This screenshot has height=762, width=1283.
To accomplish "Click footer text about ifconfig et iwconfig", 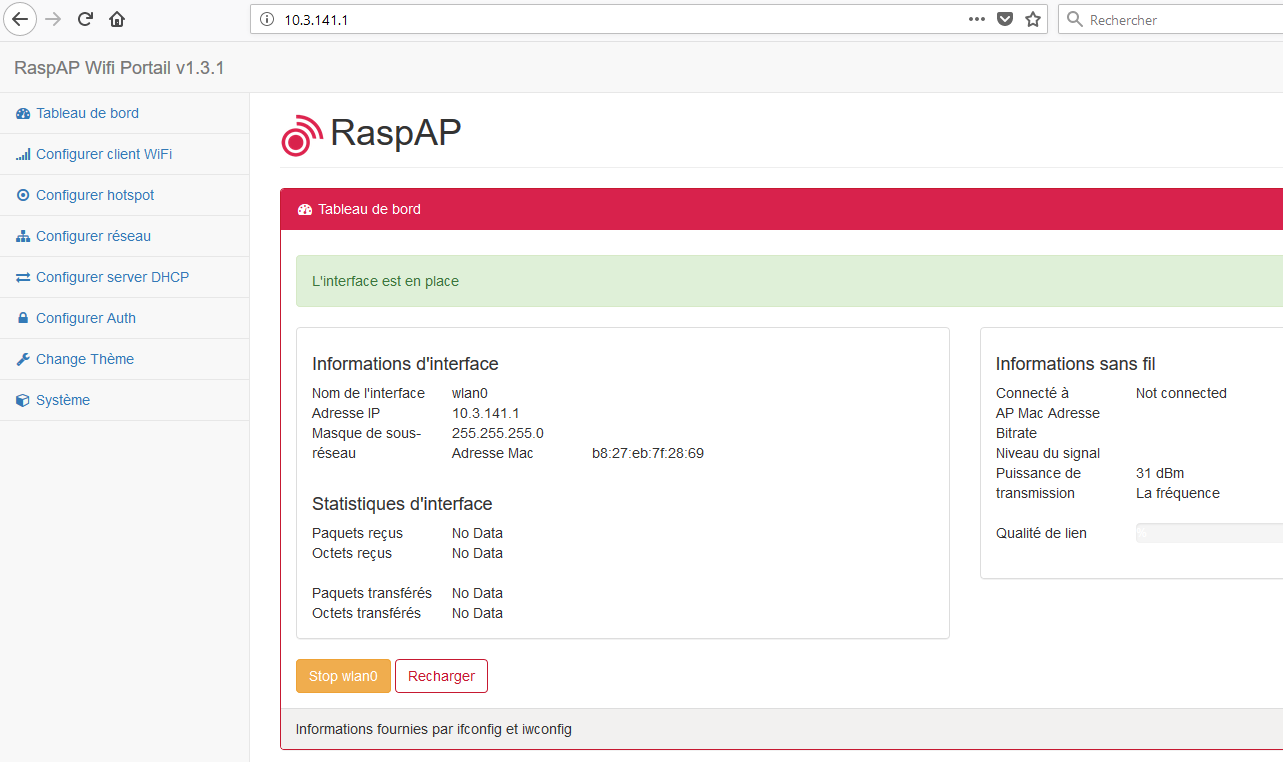I will [x=434, y=729].
